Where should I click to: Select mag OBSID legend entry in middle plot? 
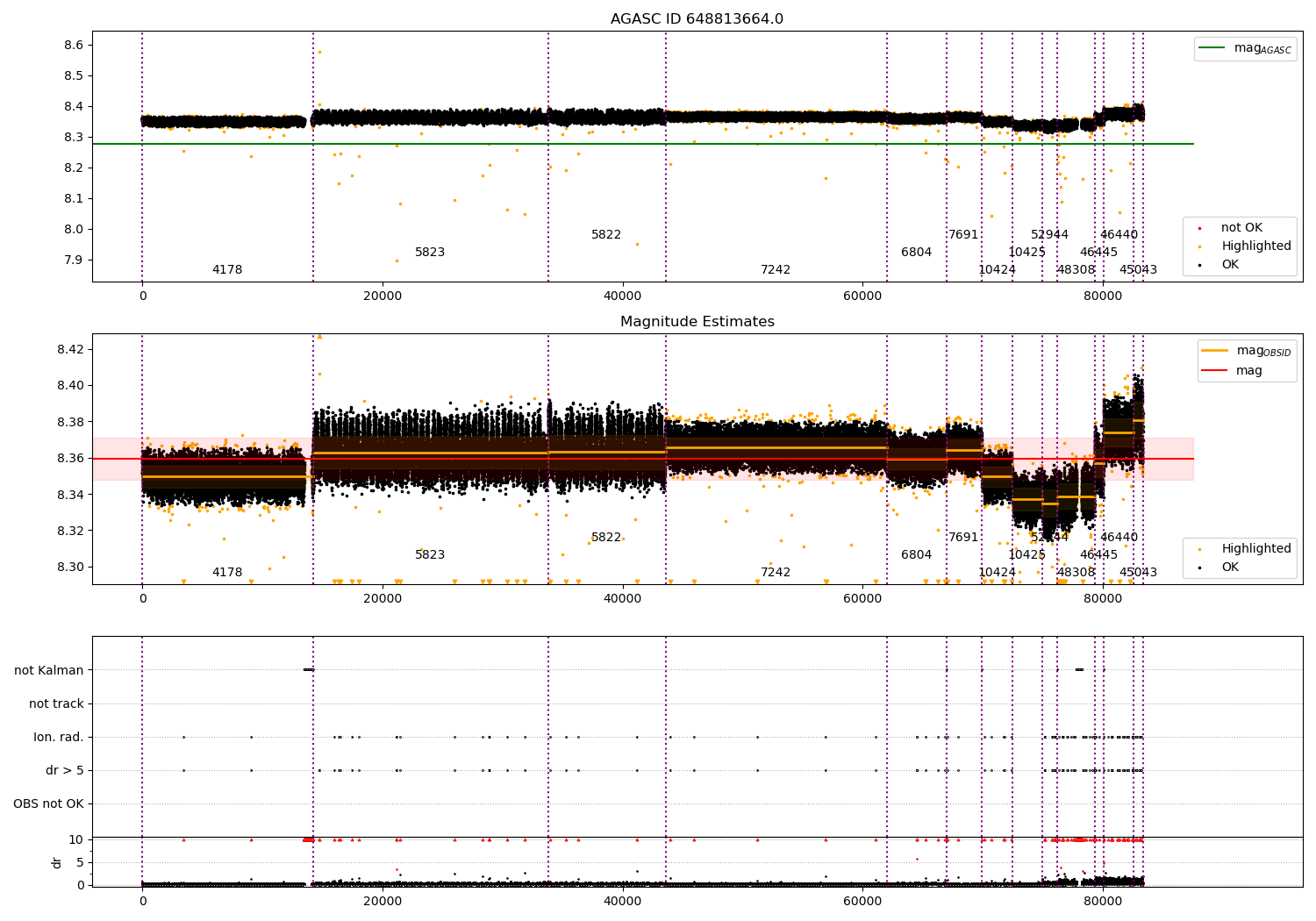[x=1247, y=351]
